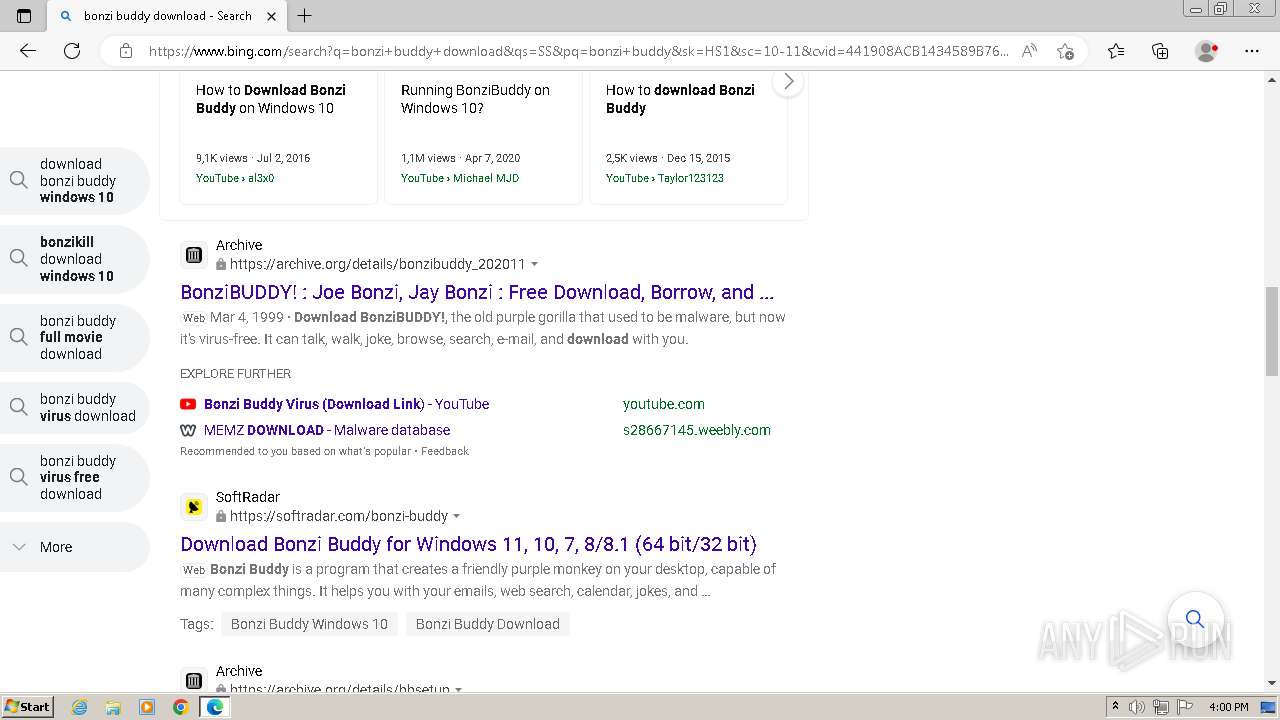1280x720 pixels.
Task: Open MEMZ DOWNLOAD Malware database link
Action: 327,430
